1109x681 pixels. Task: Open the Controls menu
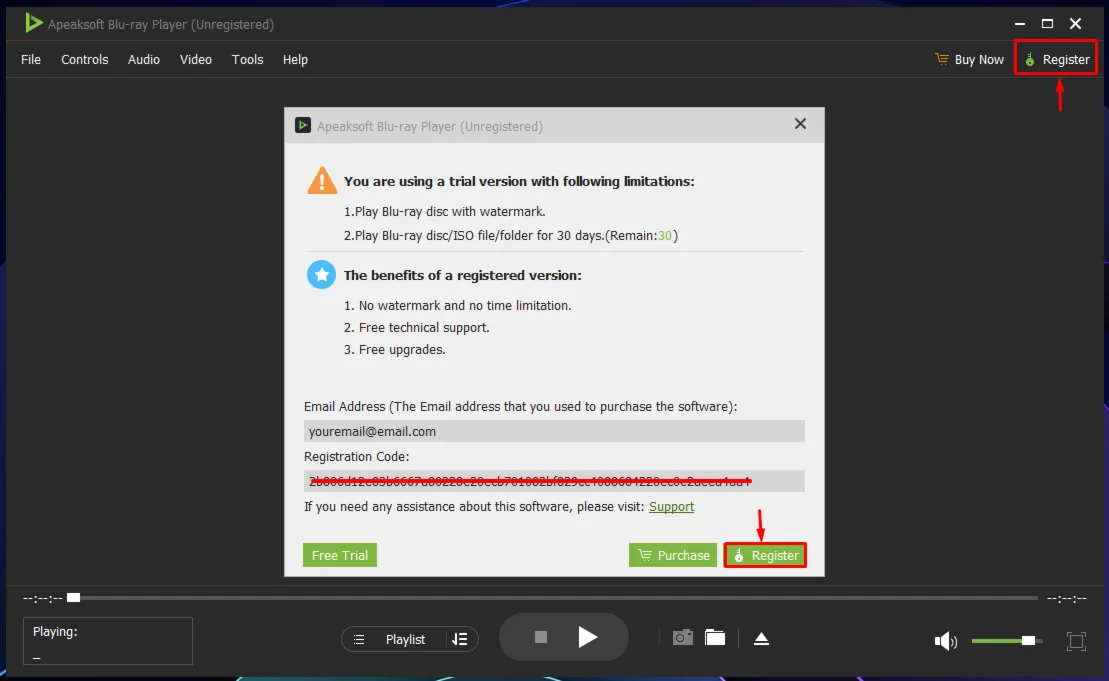(84, 59)
